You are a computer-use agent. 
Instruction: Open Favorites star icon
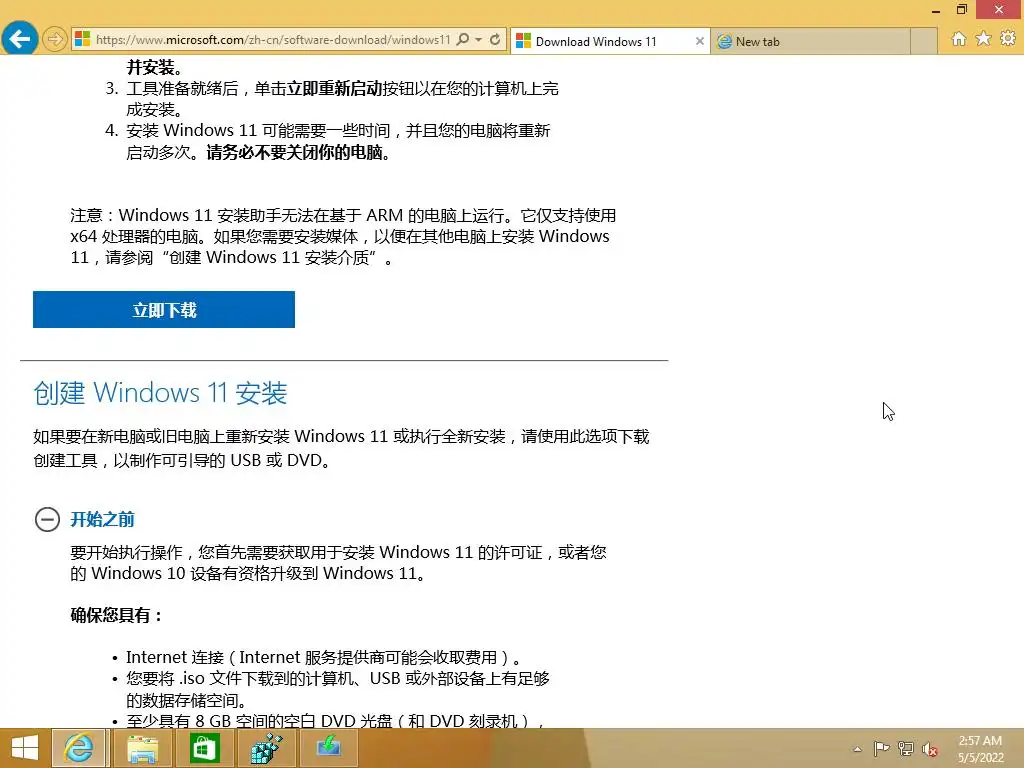click(983, 39)
